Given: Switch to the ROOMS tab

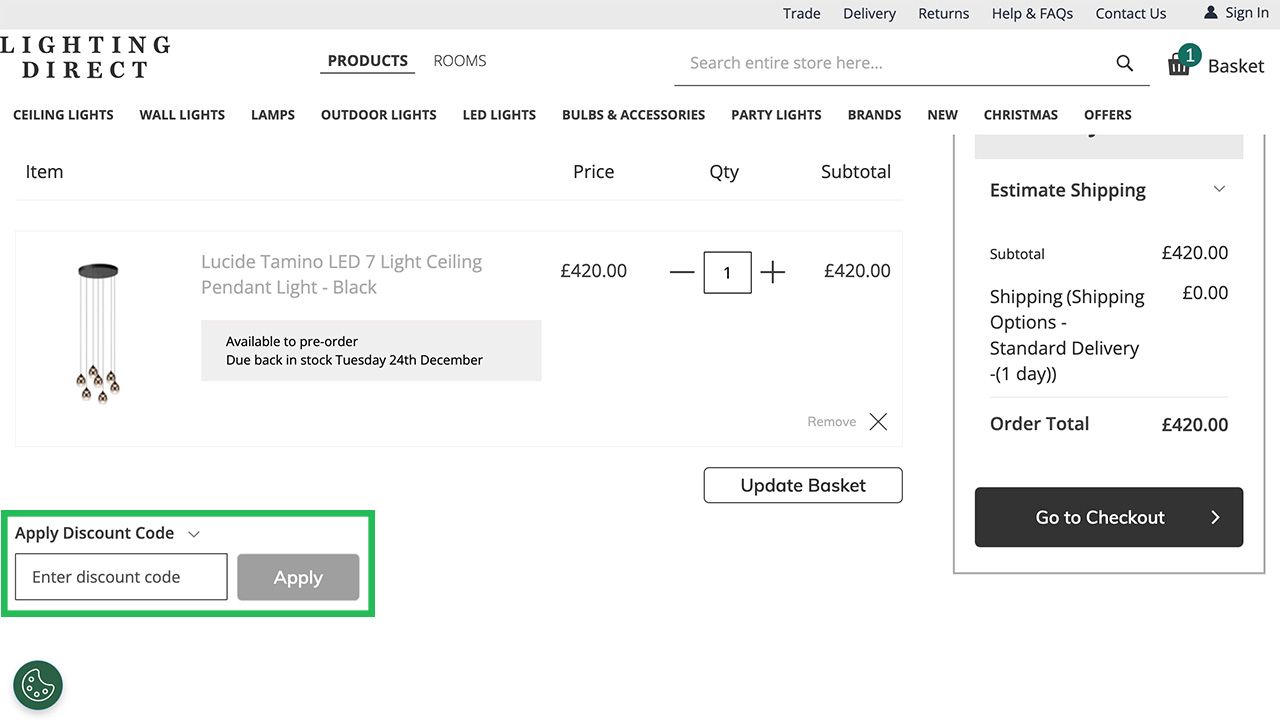Looking at the screenshot, I should 459,60.
